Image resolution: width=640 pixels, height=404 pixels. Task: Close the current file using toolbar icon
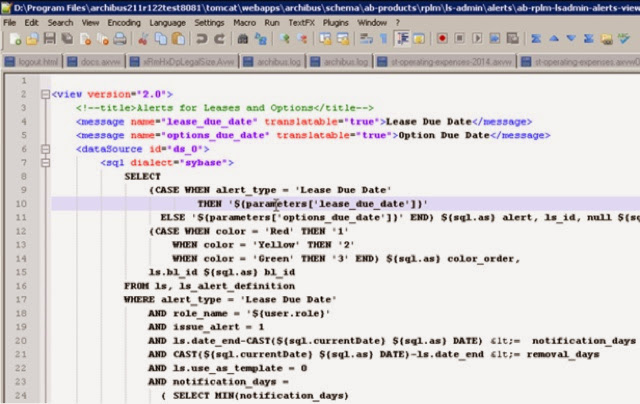point(85,39)
